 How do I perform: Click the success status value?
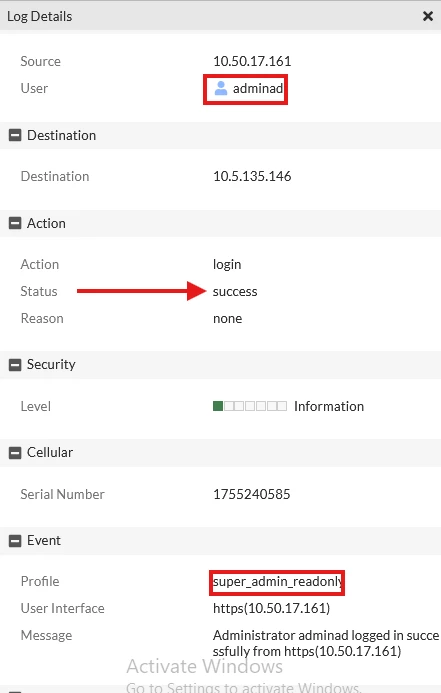tap(235, 292)
